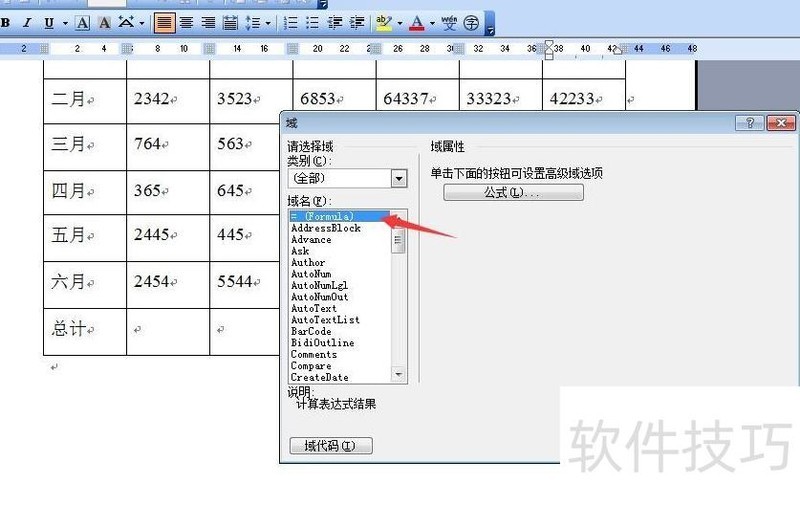This screenshot has height=506, width=800.
Task: Toggle Italic formatting
Action: [x=27, y=23]
